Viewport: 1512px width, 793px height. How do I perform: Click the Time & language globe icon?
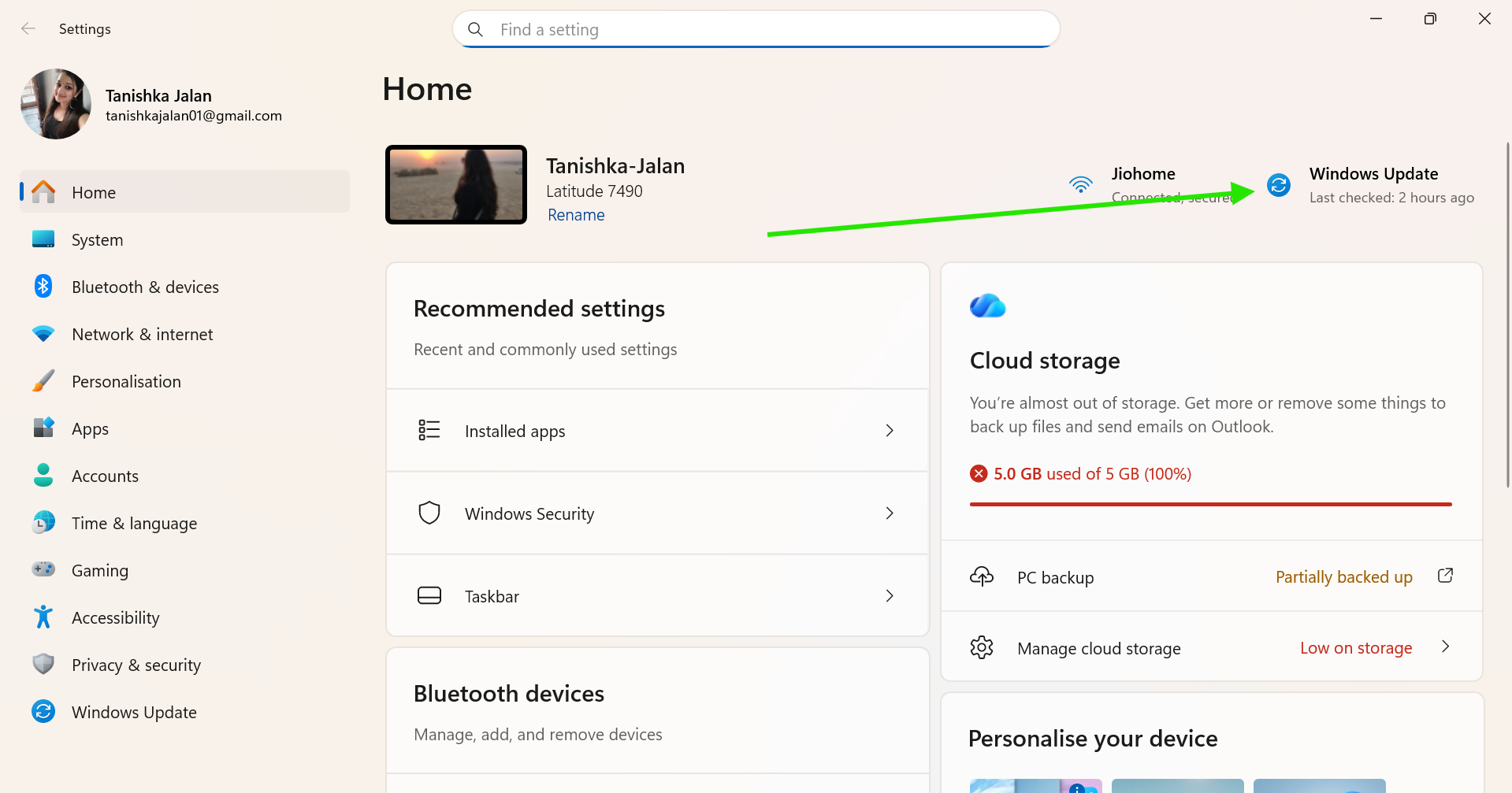[x=43, y=522]
